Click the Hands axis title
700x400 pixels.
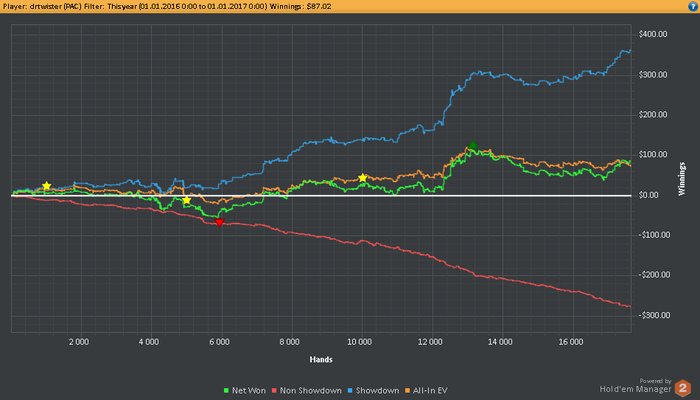[x=321, y=359]
